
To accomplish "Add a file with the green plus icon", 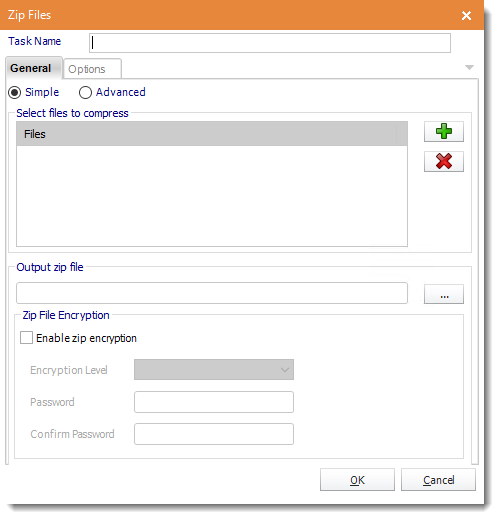I will [444, 131].
